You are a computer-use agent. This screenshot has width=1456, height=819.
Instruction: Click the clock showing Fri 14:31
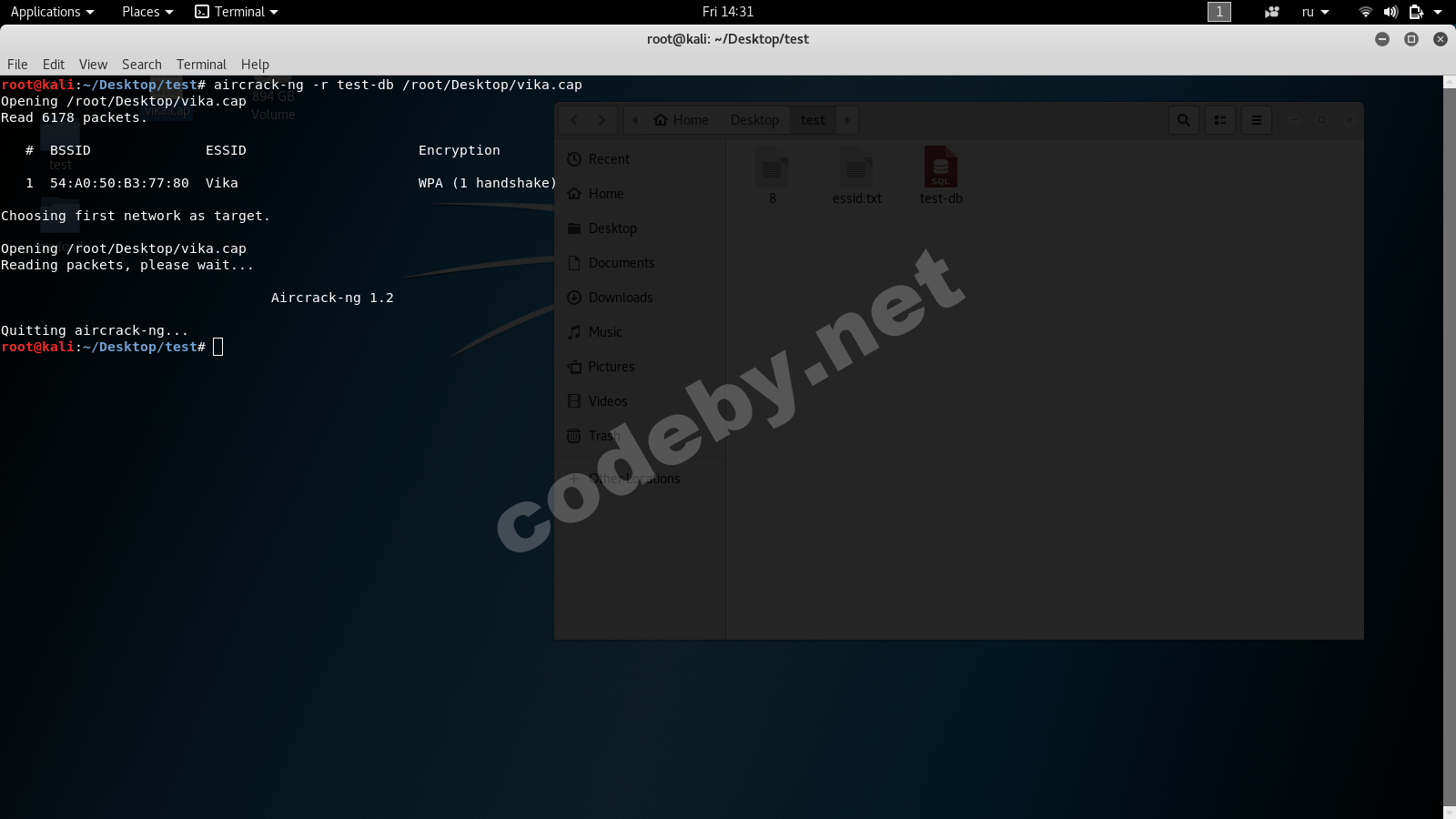(728, 12)
